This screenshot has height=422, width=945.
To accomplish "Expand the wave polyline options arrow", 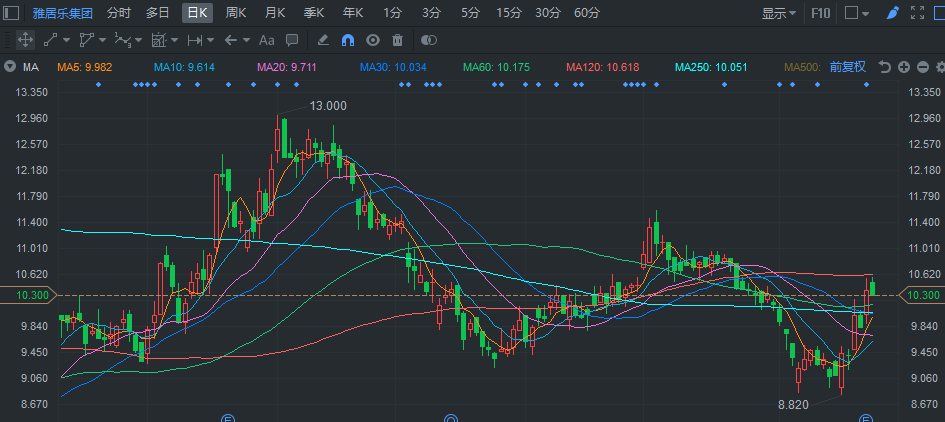I will tap(139, 40).
